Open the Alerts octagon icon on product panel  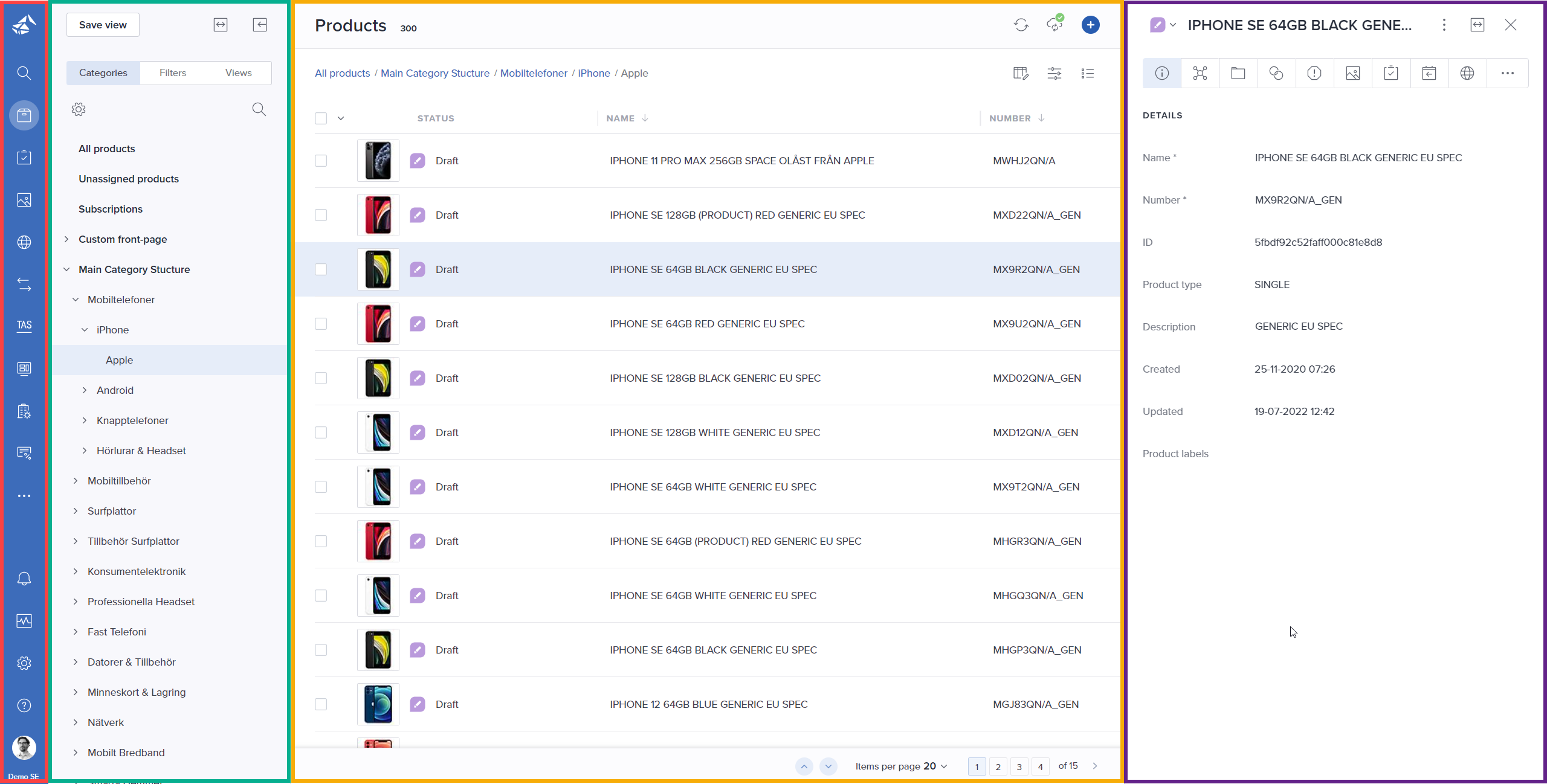pyautogui.click(x=1314, y=72)
